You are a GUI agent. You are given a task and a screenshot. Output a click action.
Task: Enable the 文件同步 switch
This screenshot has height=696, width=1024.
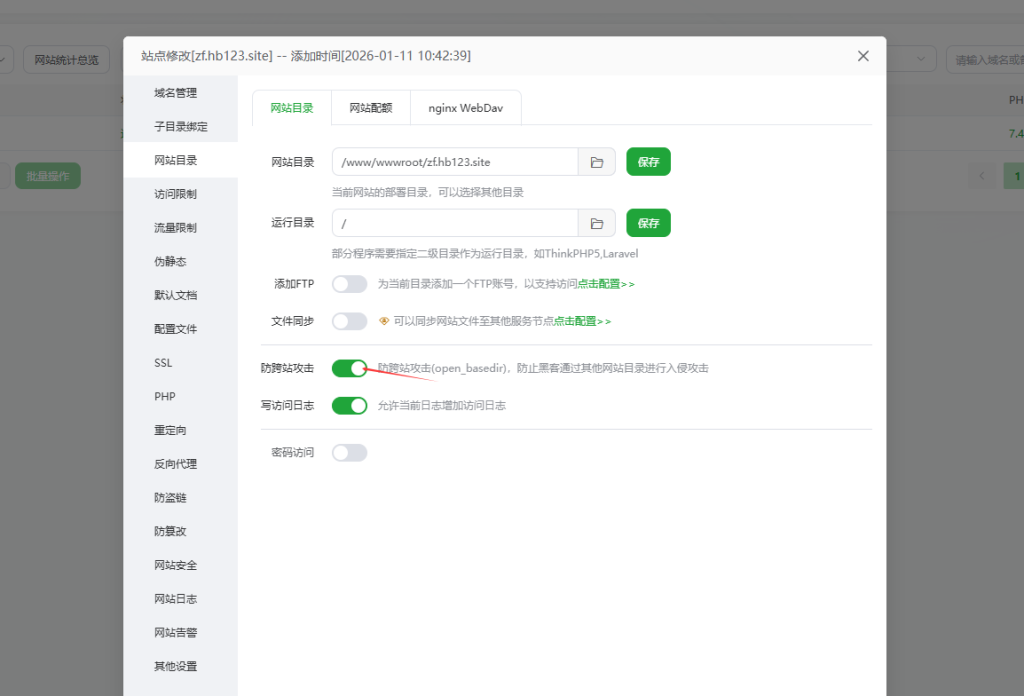350,321
